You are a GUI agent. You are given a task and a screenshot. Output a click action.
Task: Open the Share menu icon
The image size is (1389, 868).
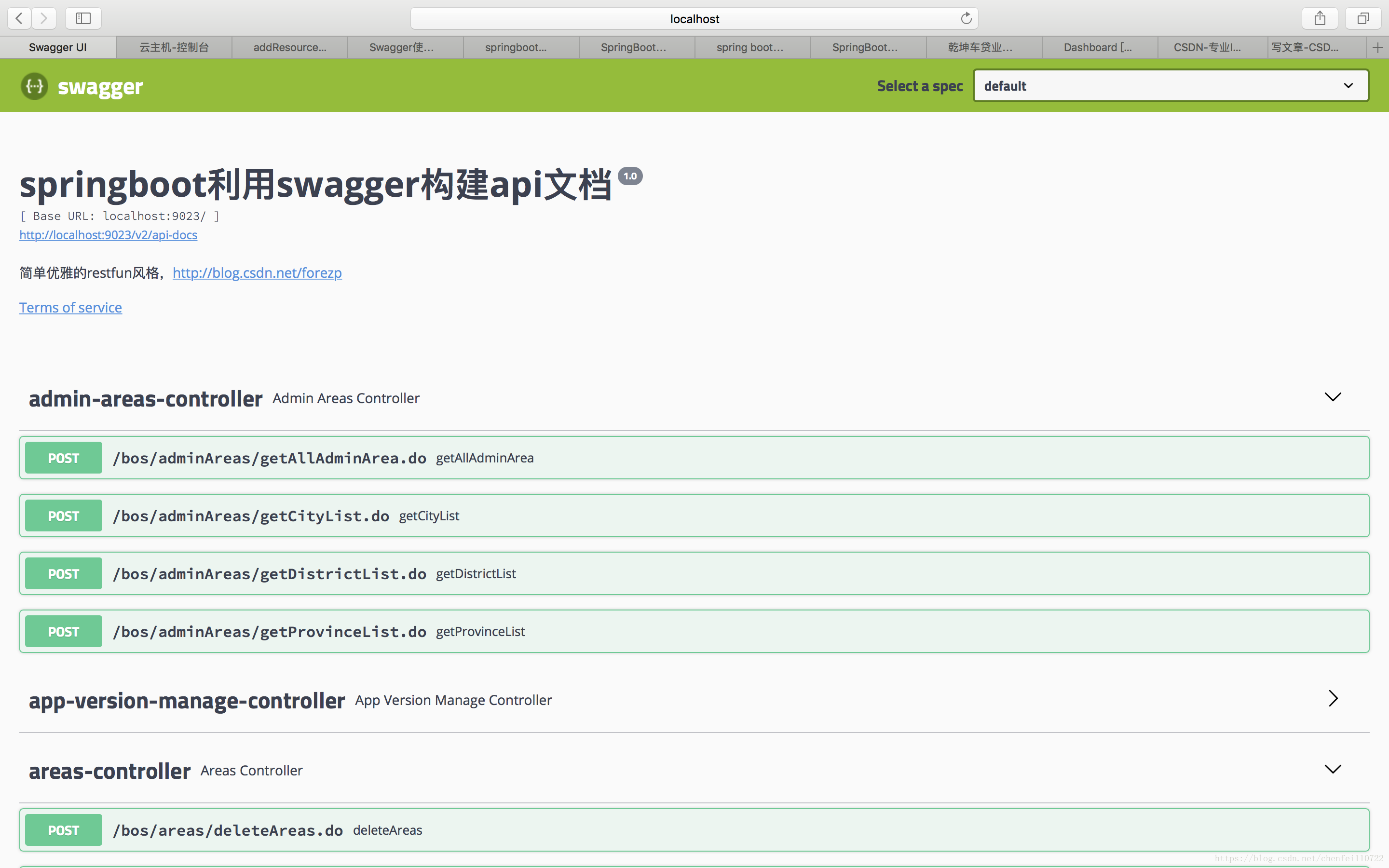tap(1320, 18)
